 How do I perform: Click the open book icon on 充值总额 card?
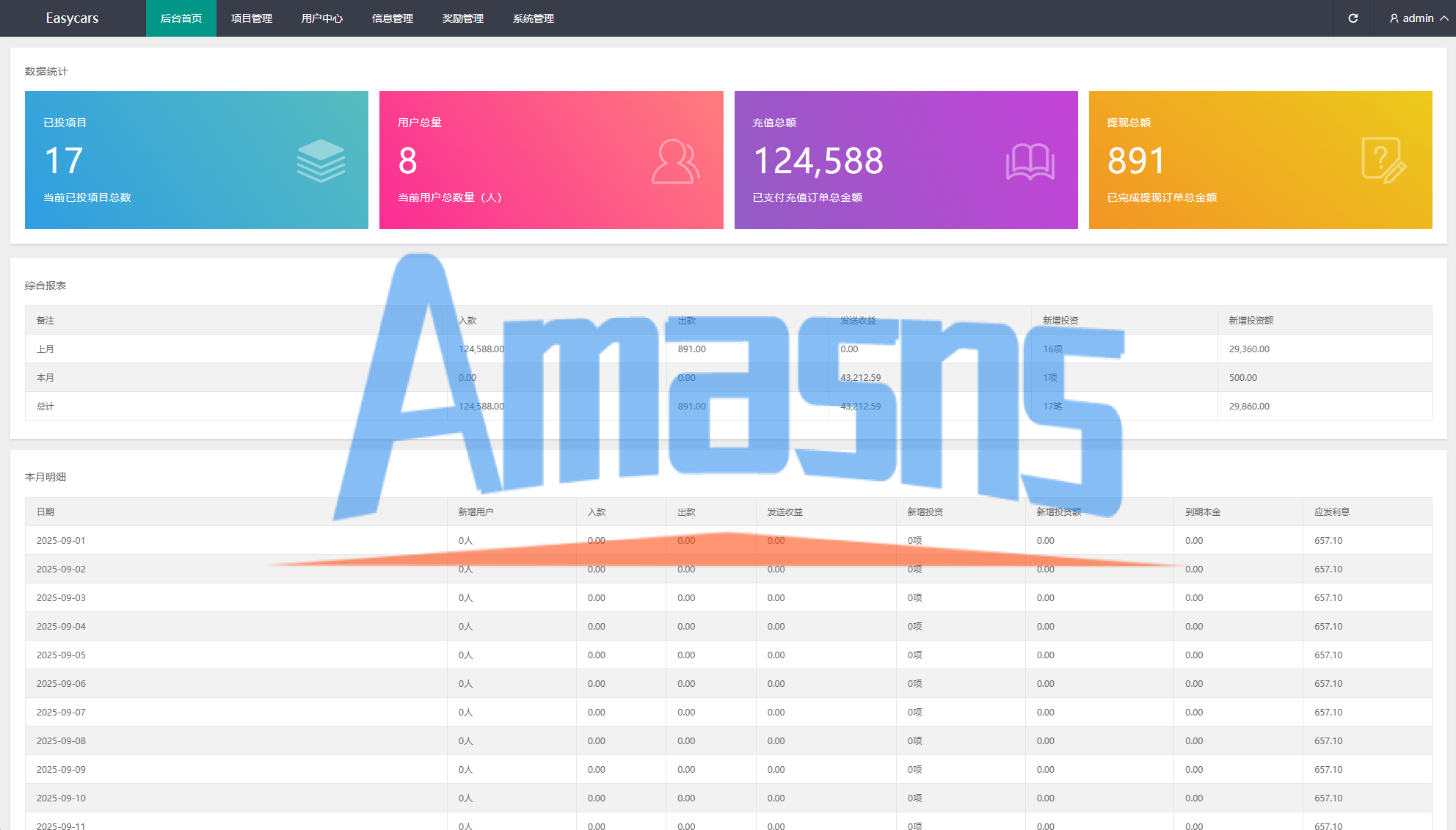coord(1030,161)
